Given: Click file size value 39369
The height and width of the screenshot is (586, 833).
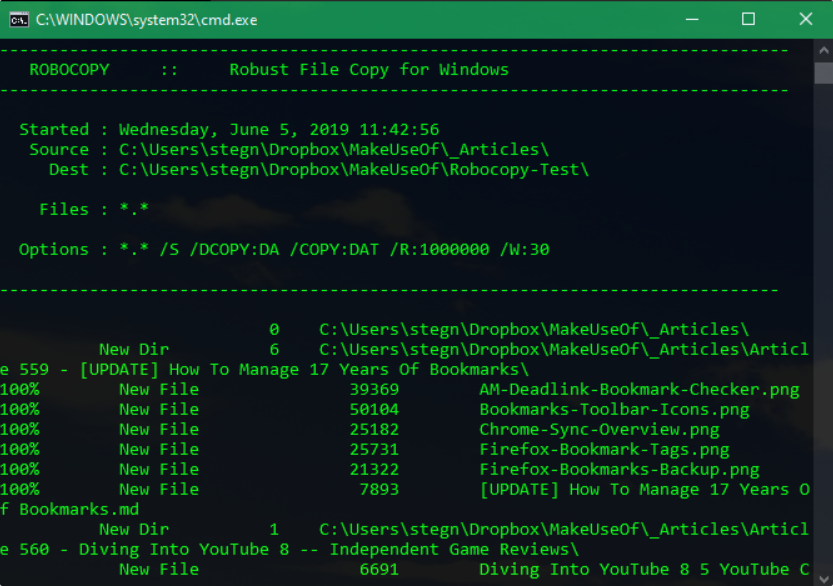Looking at the screenshot, I should click(374, 389).
